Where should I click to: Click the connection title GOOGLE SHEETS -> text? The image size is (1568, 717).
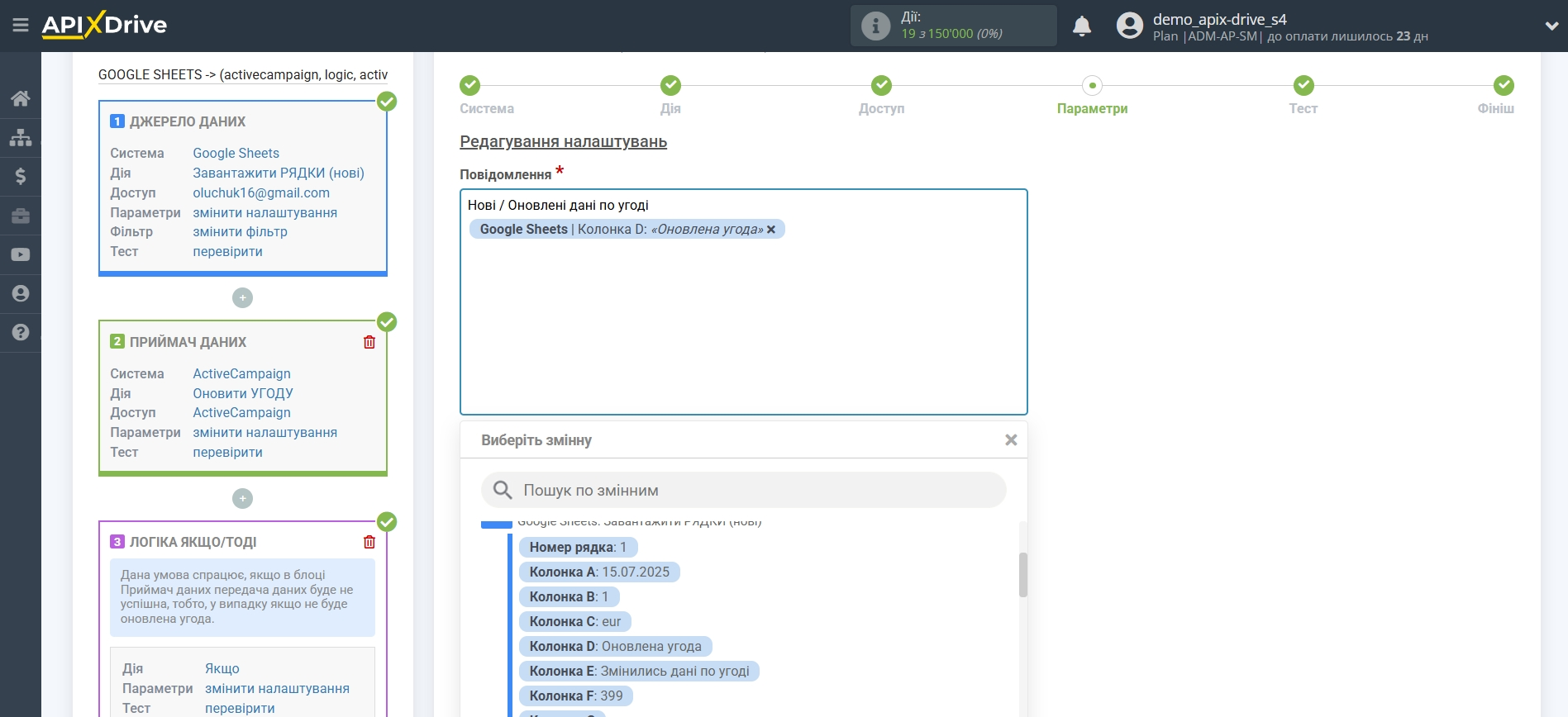pos(243,74)
